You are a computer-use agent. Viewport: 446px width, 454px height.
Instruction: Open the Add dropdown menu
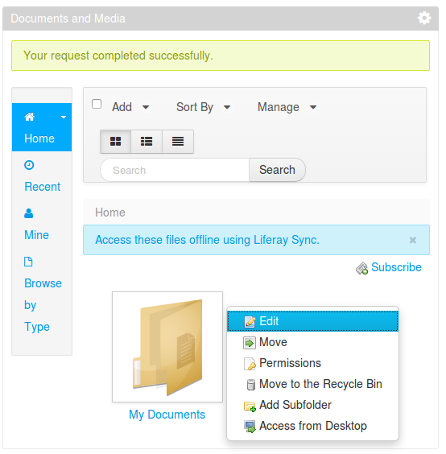130,107
